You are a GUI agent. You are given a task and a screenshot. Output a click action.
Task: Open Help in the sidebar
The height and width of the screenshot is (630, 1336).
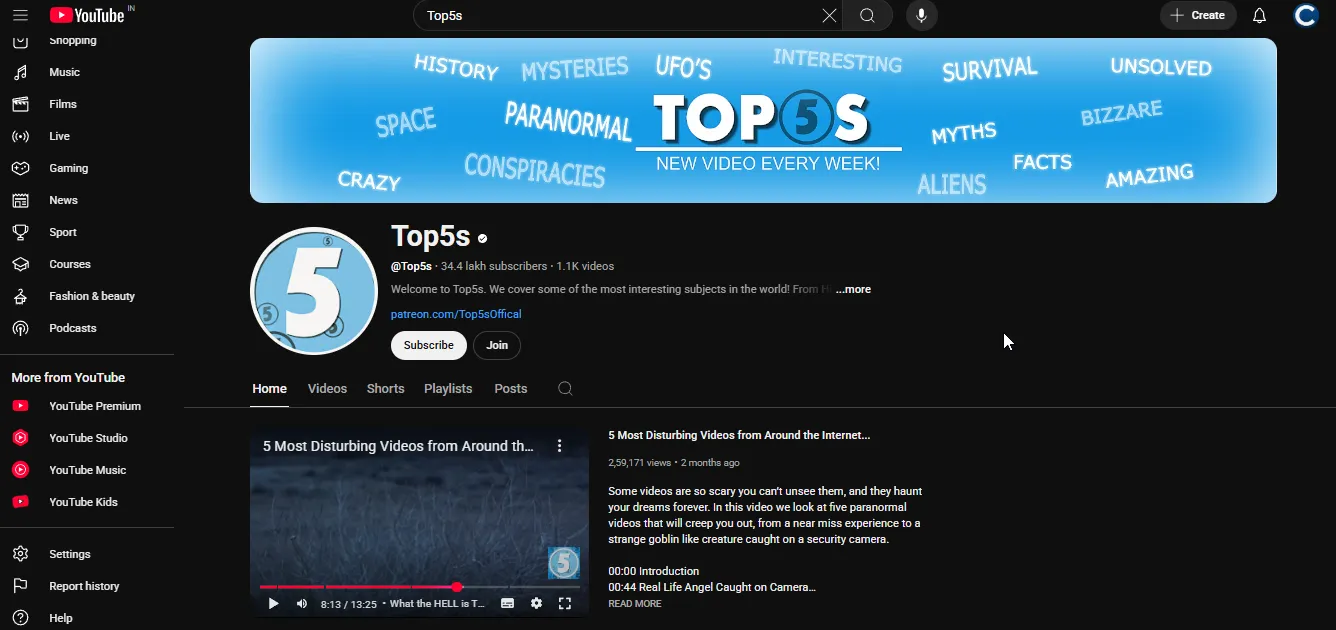tap(87, 618)
